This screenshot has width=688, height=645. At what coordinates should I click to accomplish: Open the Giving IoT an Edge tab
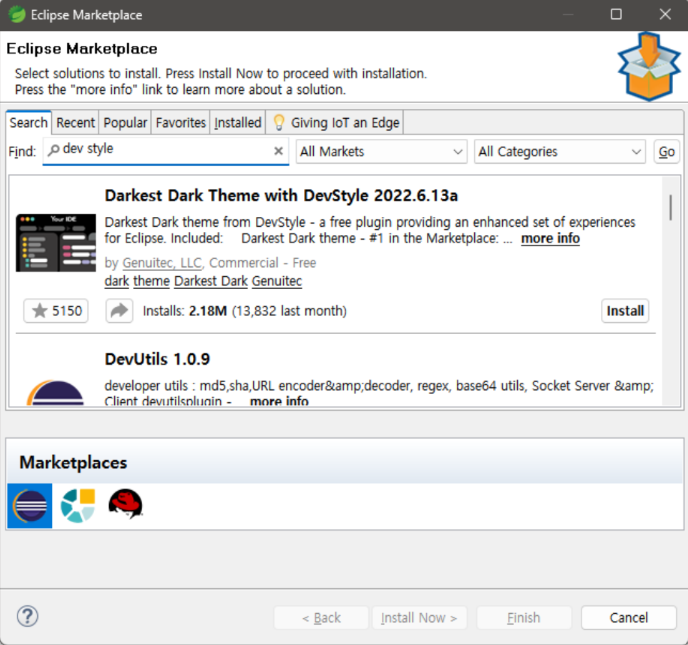coord(336,122)
